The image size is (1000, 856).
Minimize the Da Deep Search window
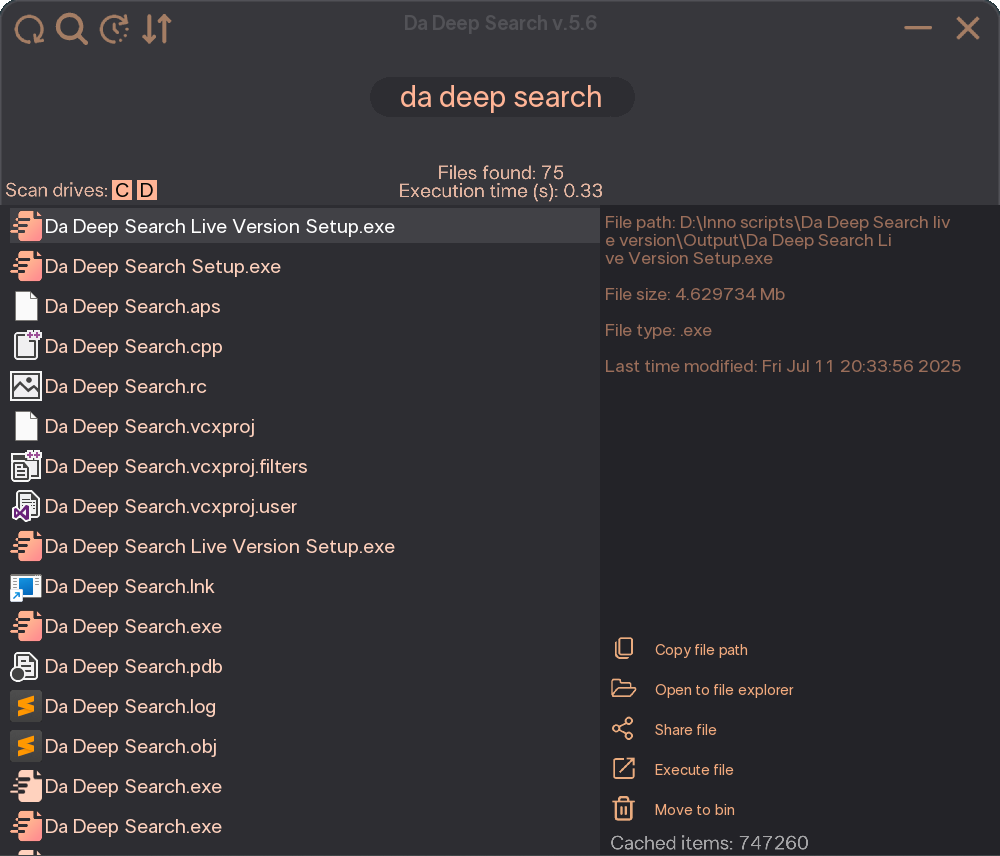click(918, 29)
